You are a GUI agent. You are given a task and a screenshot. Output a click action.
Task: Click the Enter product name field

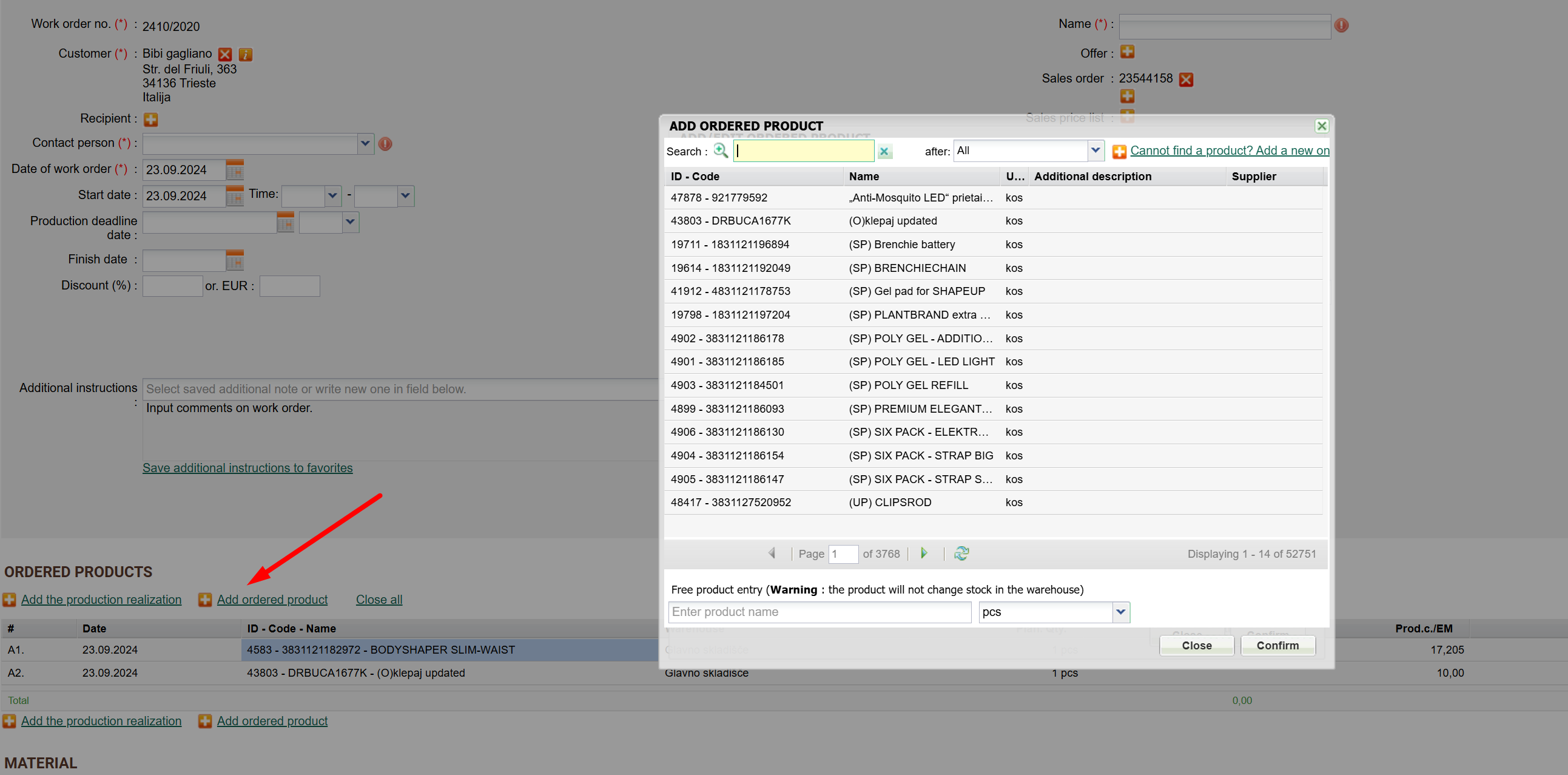[x=819, y=612]
